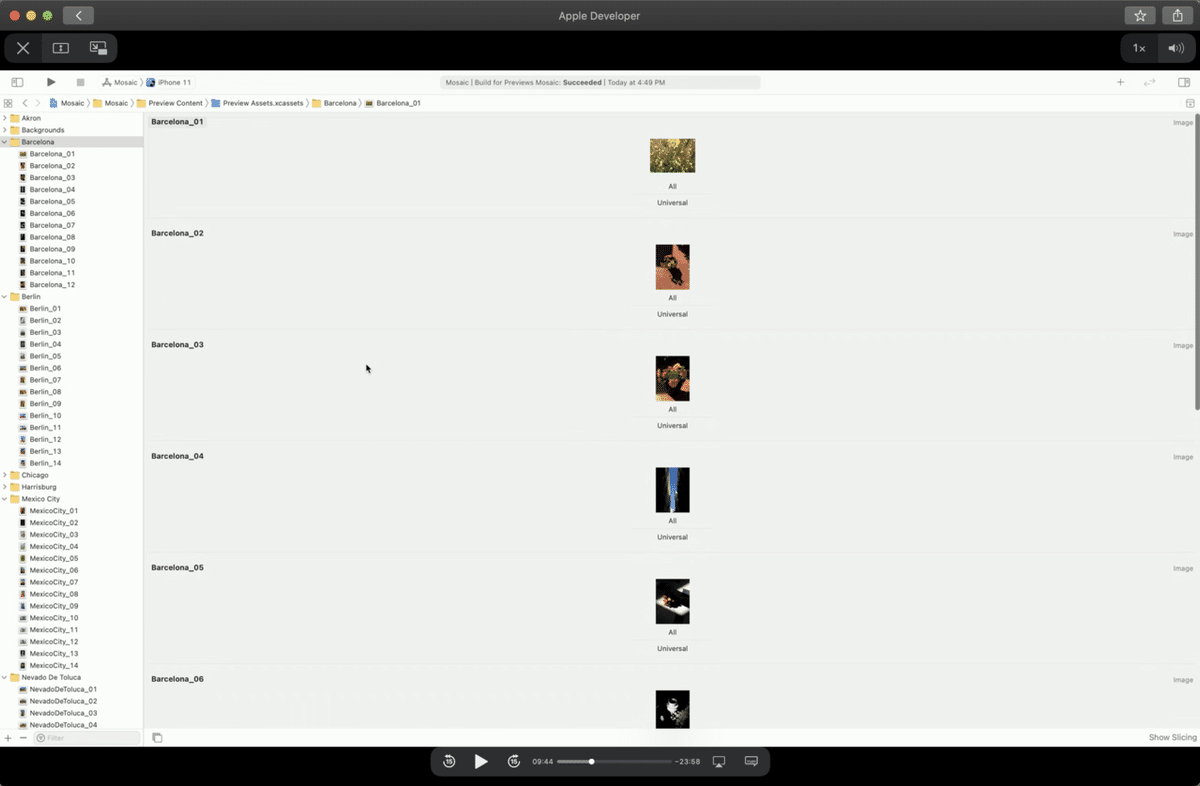Expand the Chicago folder
This screenshot has width=1200, height=786.
(5, 475)
